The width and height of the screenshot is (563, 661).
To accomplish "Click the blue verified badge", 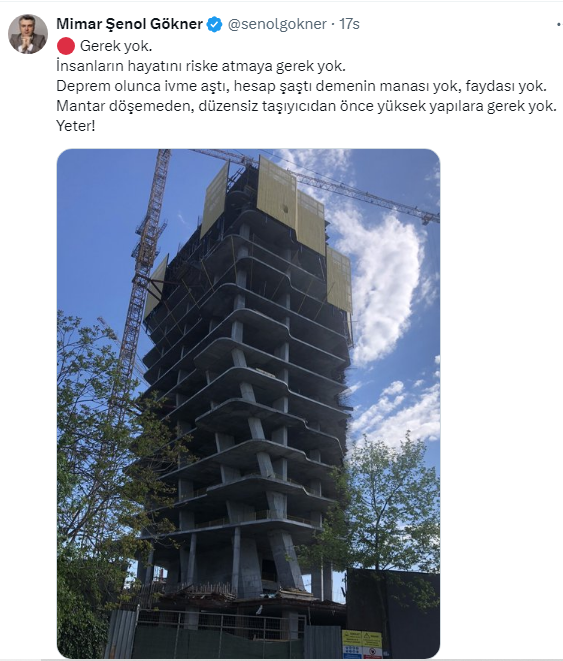I will pos(214,24).
